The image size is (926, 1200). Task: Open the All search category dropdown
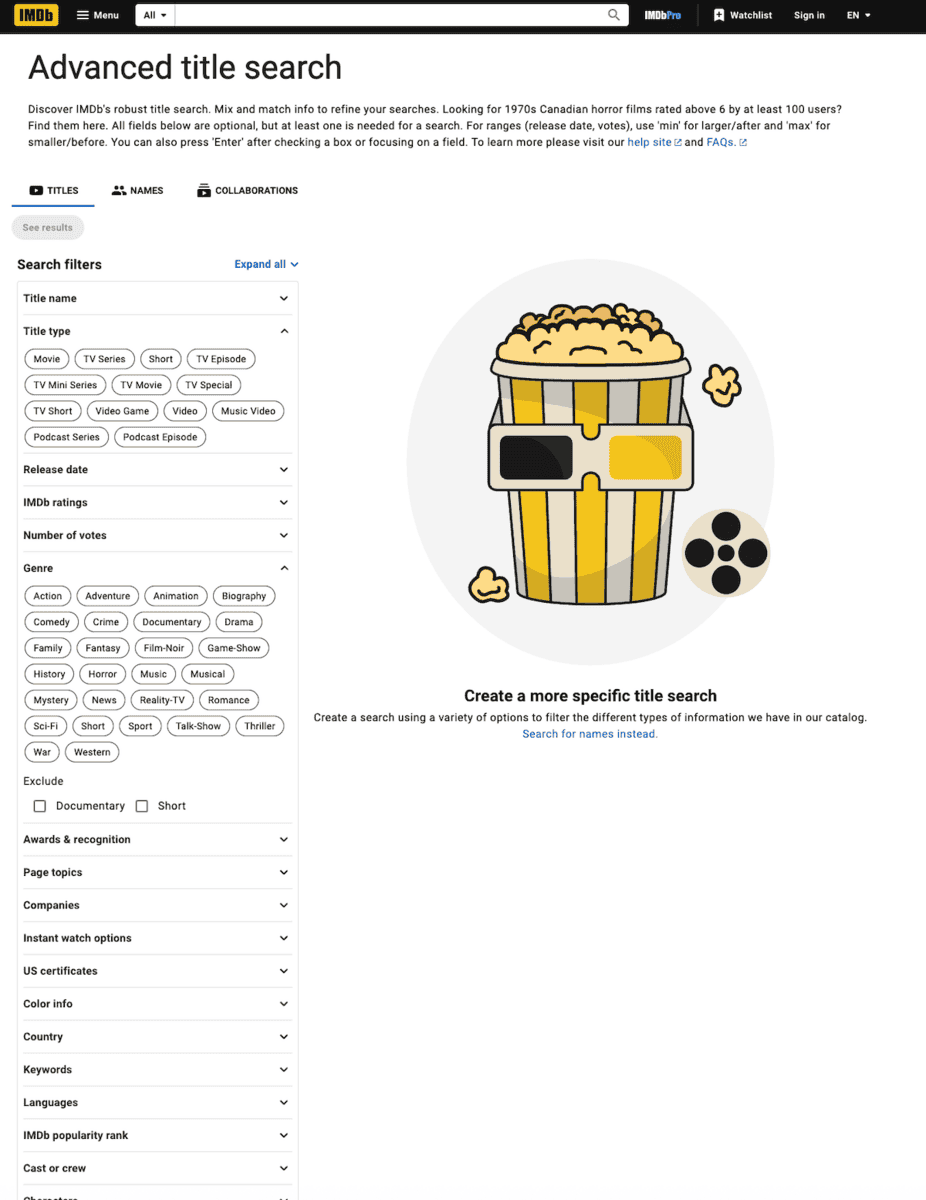(x=155, y=15)
